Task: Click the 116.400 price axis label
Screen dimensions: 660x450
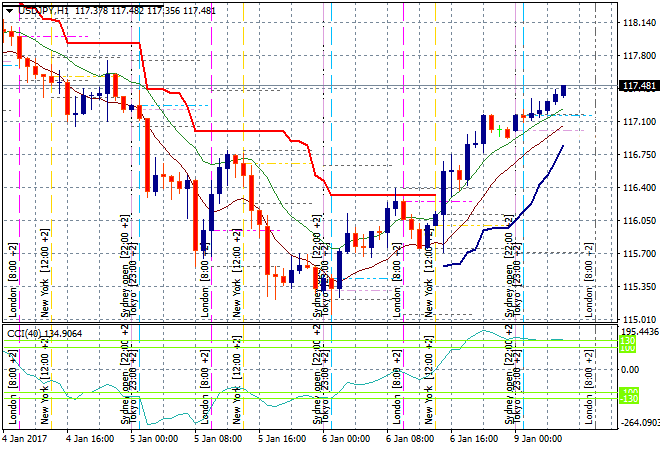Action: 639,188
